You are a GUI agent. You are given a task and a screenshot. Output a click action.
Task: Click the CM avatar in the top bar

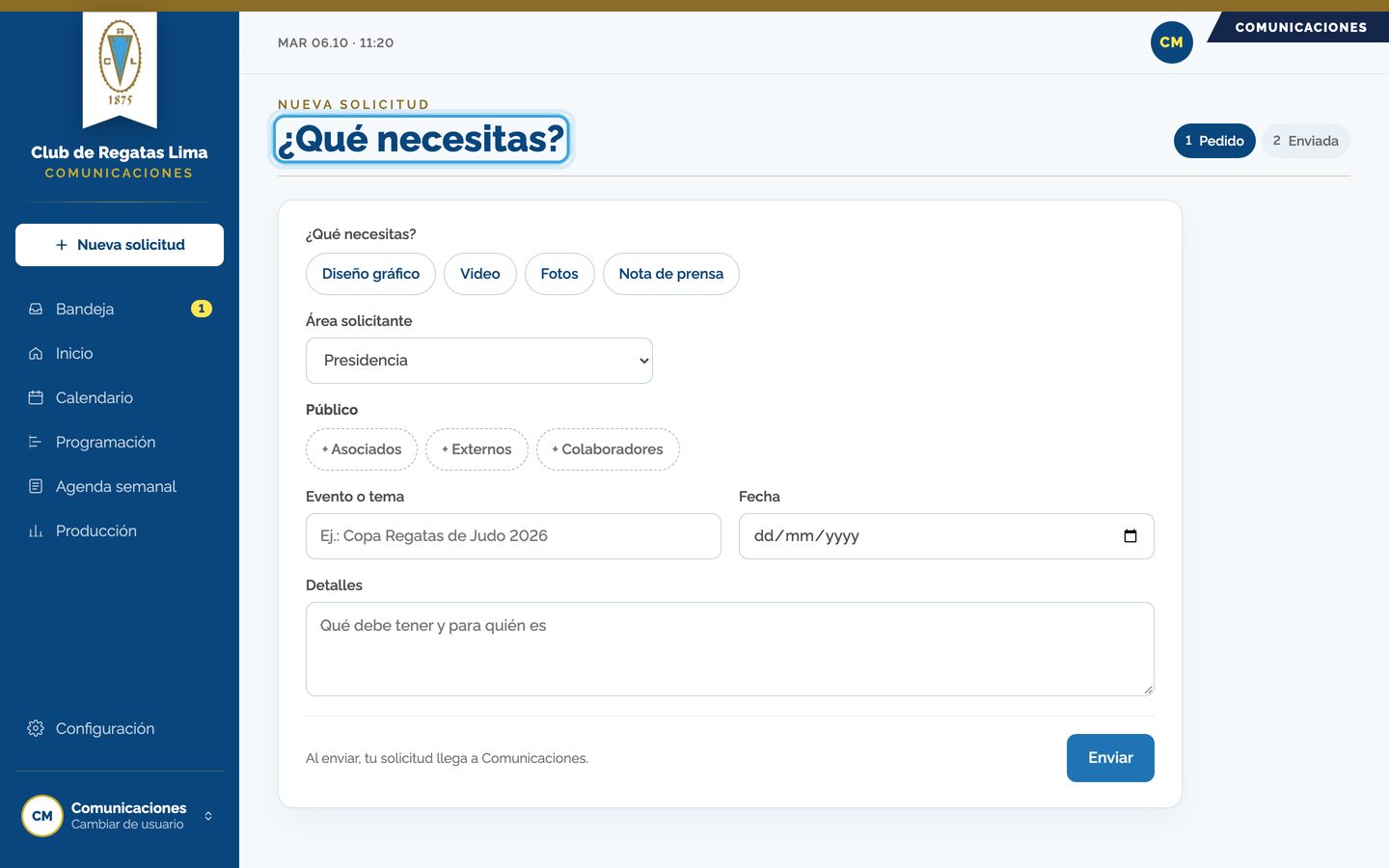(1172, 42)
